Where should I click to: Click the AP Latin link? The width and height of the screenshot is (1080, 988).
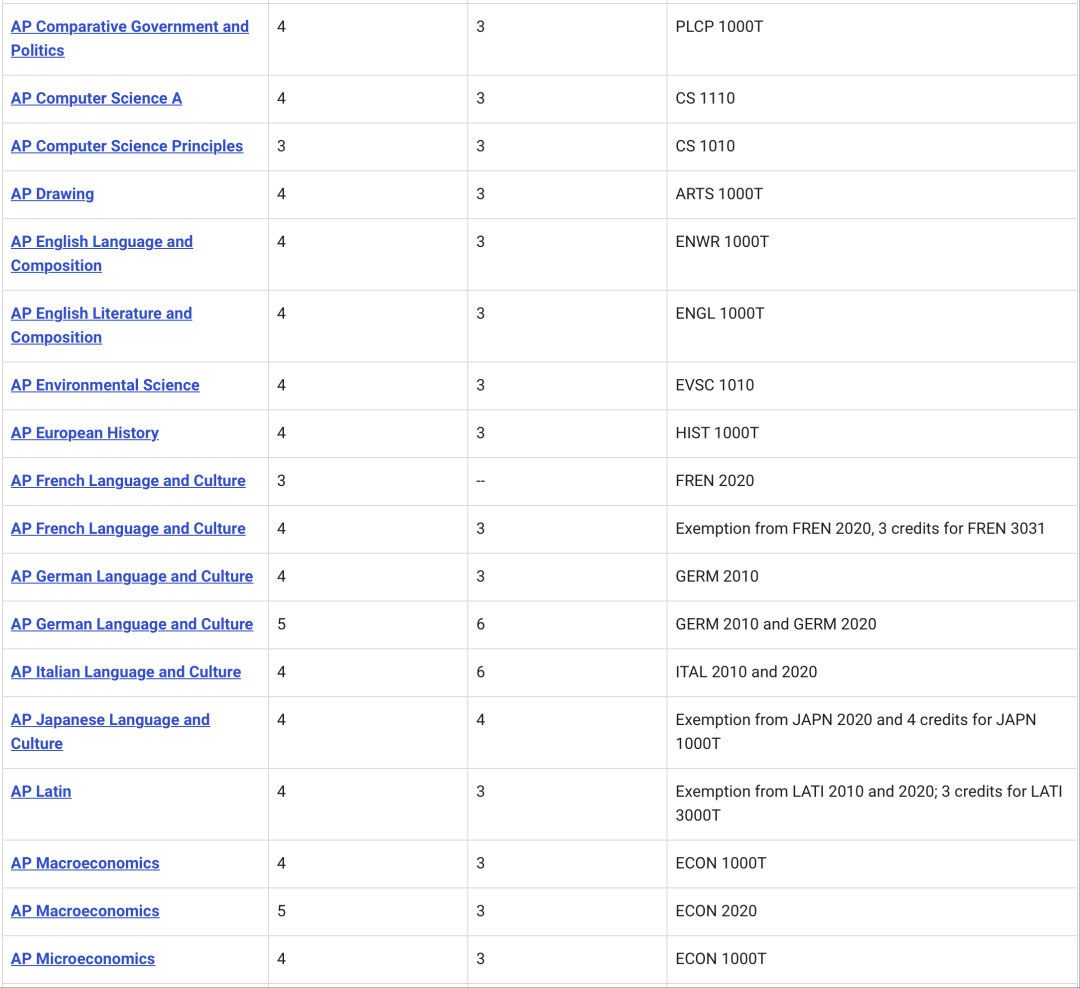(41, 792)
